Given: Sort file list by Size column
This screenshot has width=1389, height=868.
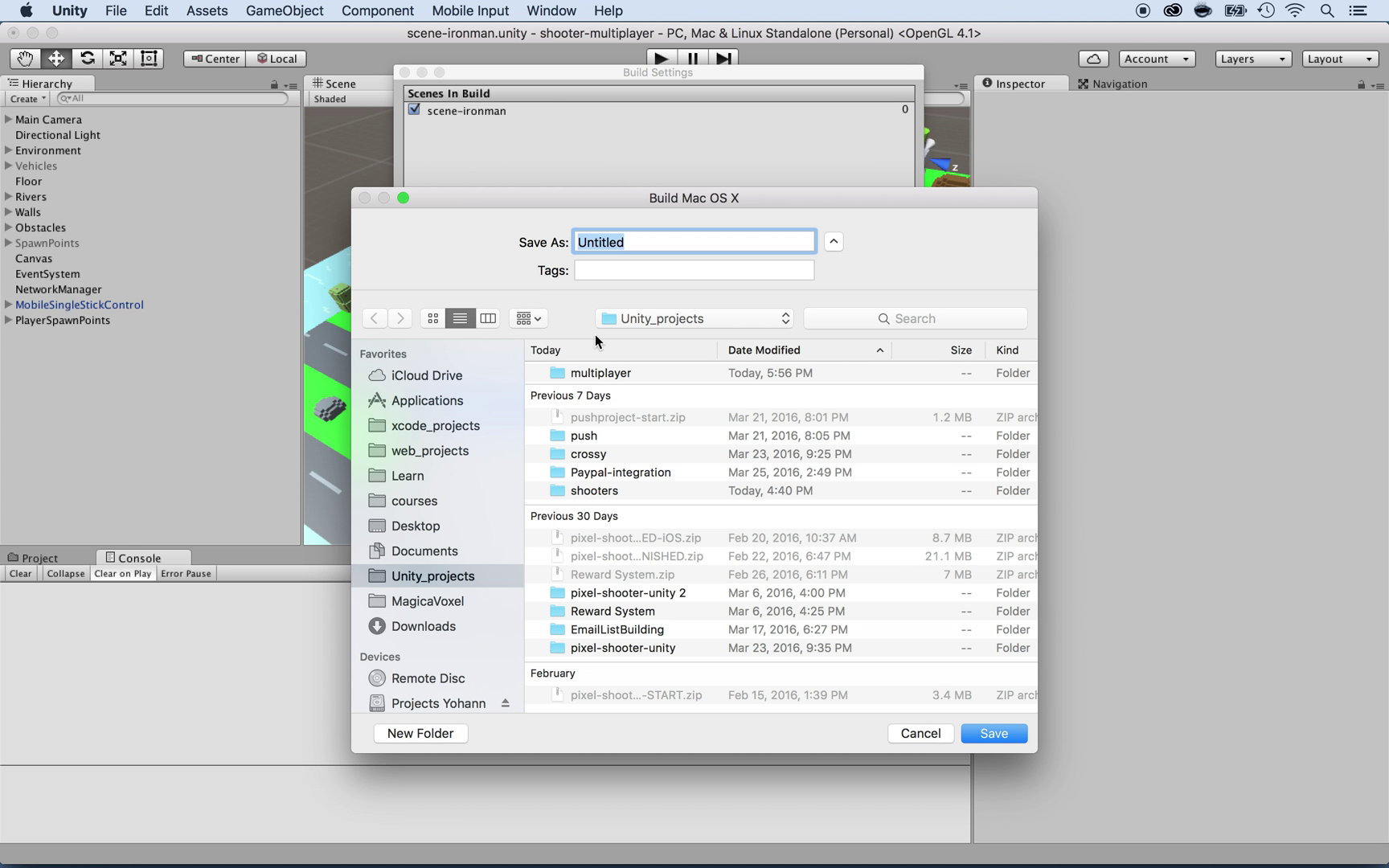Looking at the screenshot, I should click(939, 350).
